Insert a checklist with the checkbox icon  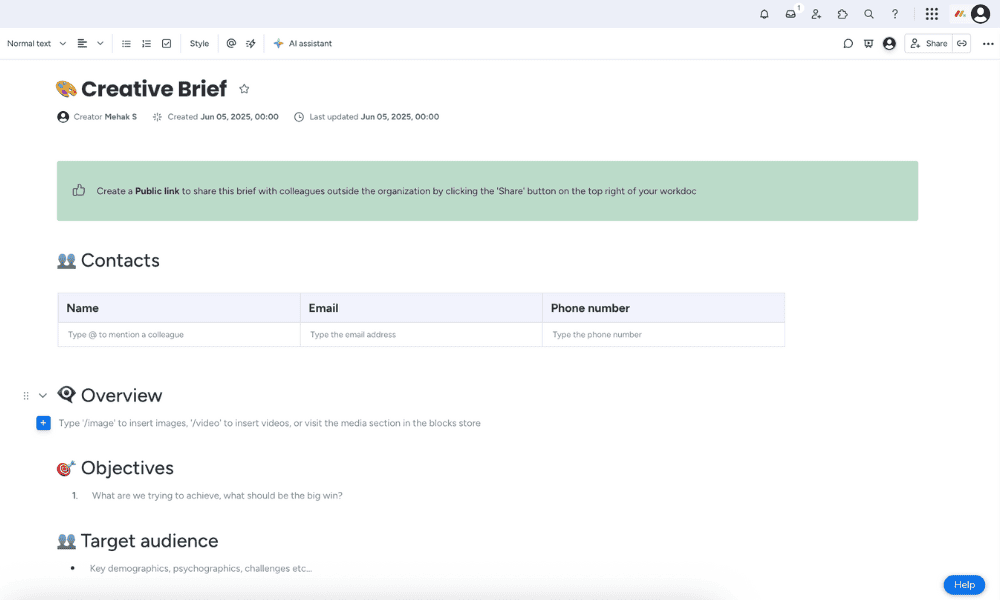[x=166, y=43]
